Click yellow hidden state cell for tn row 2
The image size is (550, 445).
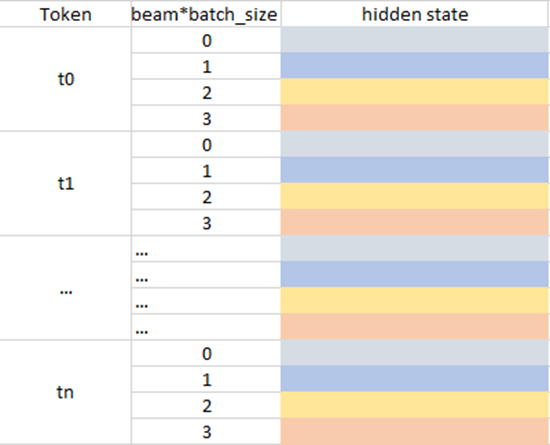(x=415, y=405)
